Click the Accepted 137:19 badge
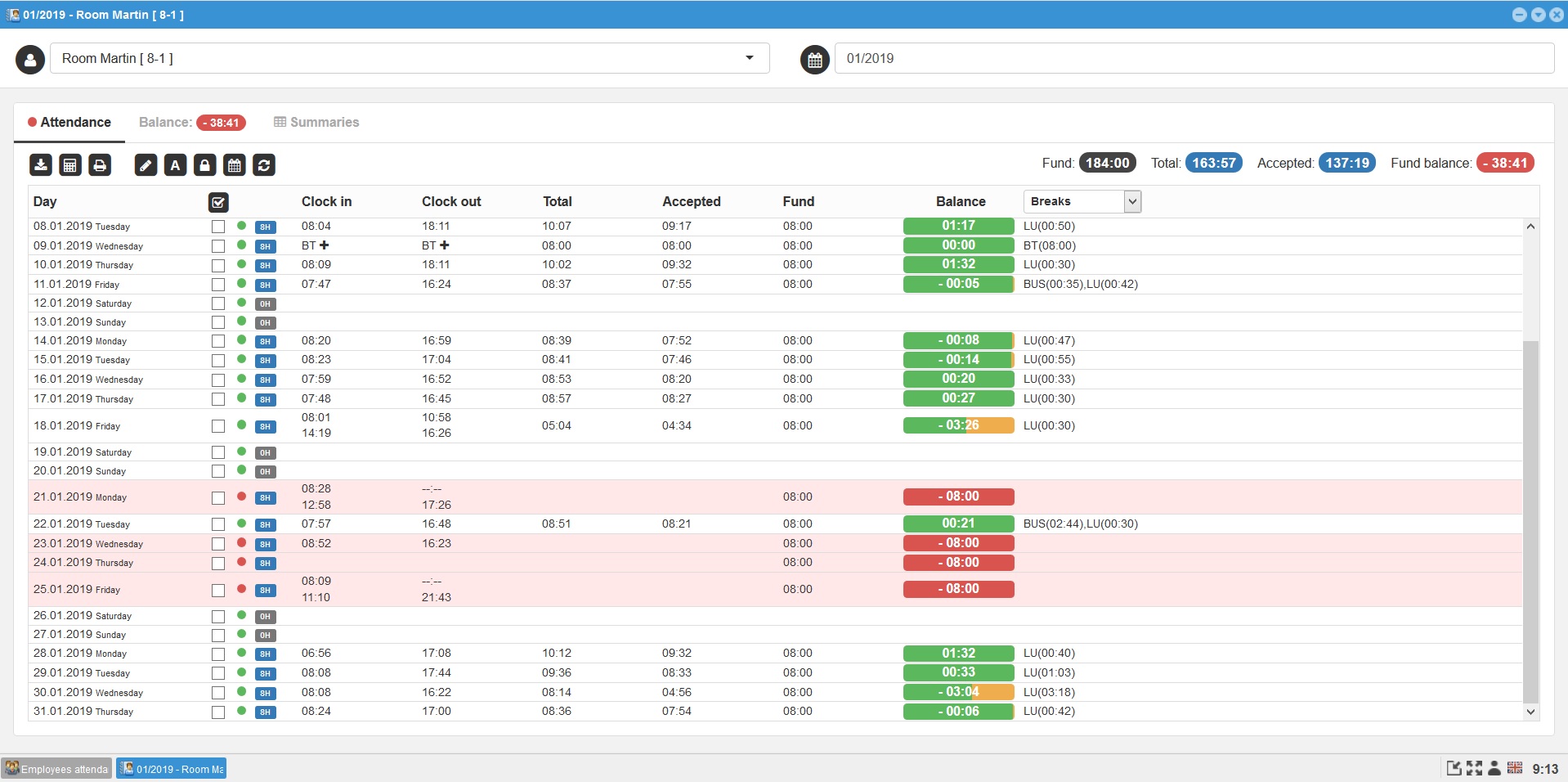The height and width of the screenshot is (782, 1568). point(1347,163)
